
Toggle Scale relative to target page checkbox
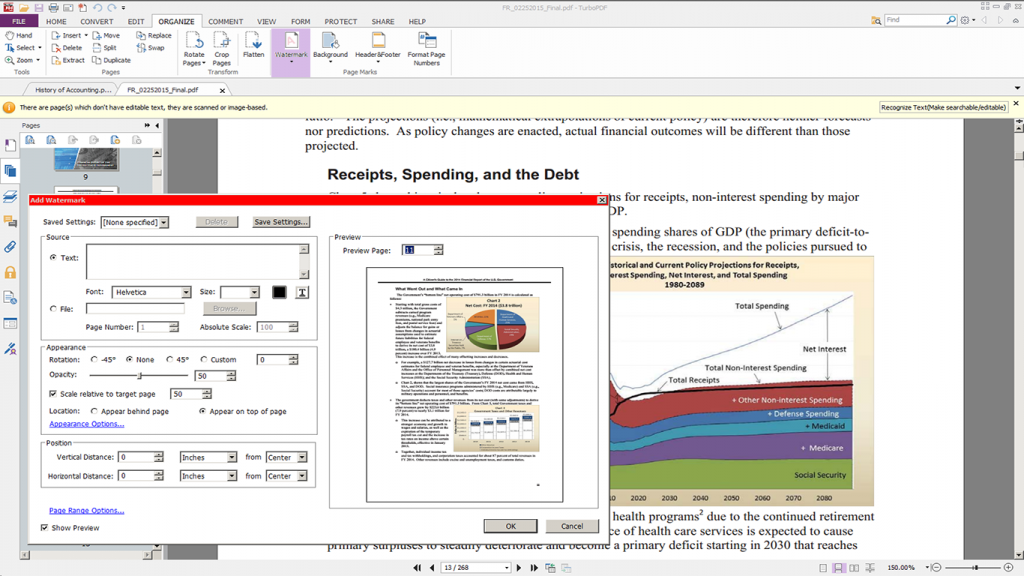(x=53, y=394)
